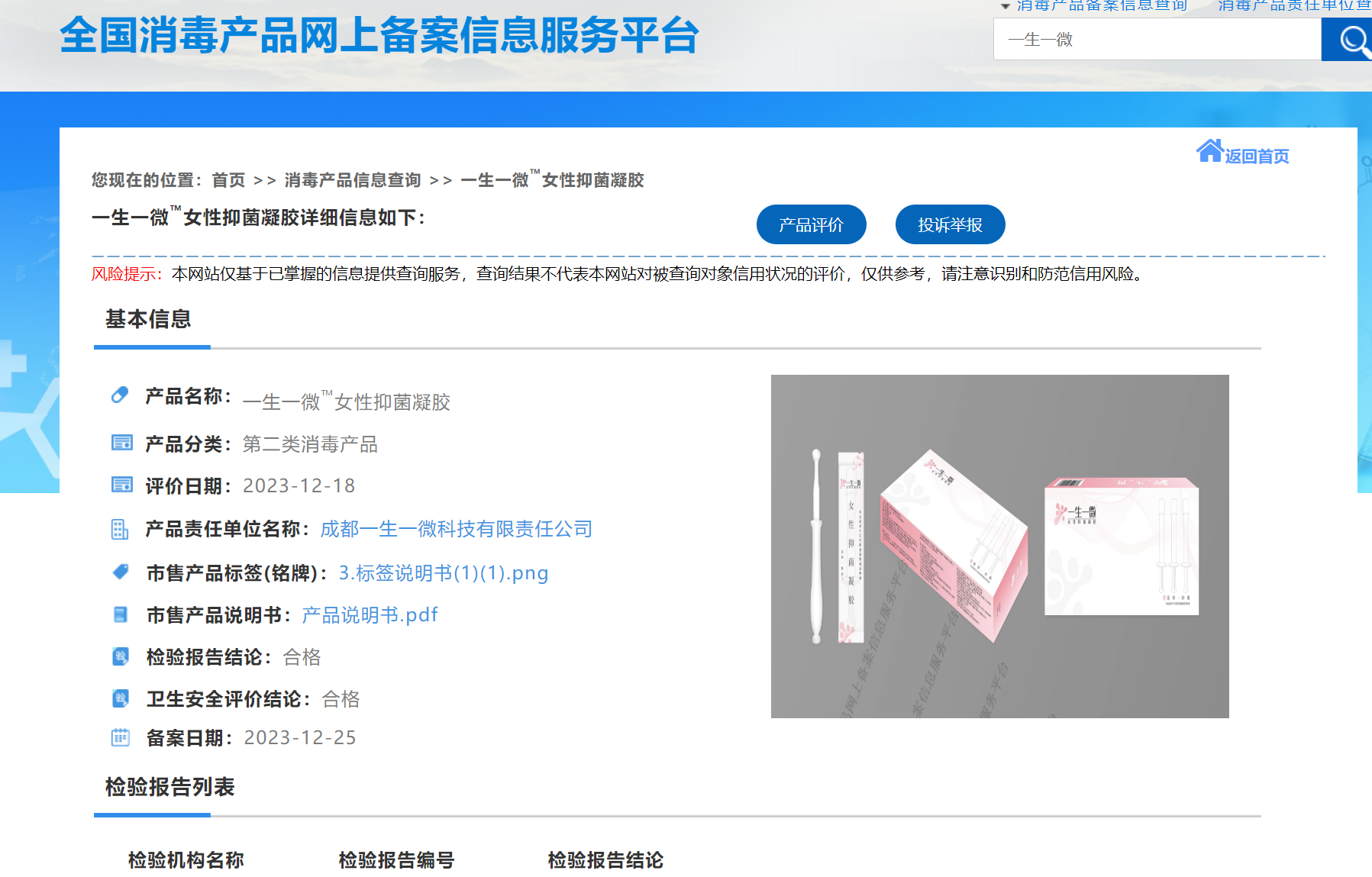Image resolution: width=1372 pixels, height=877 pixels.
Task: Click the record date value 2023-12-25
Action: pos(300,737)
